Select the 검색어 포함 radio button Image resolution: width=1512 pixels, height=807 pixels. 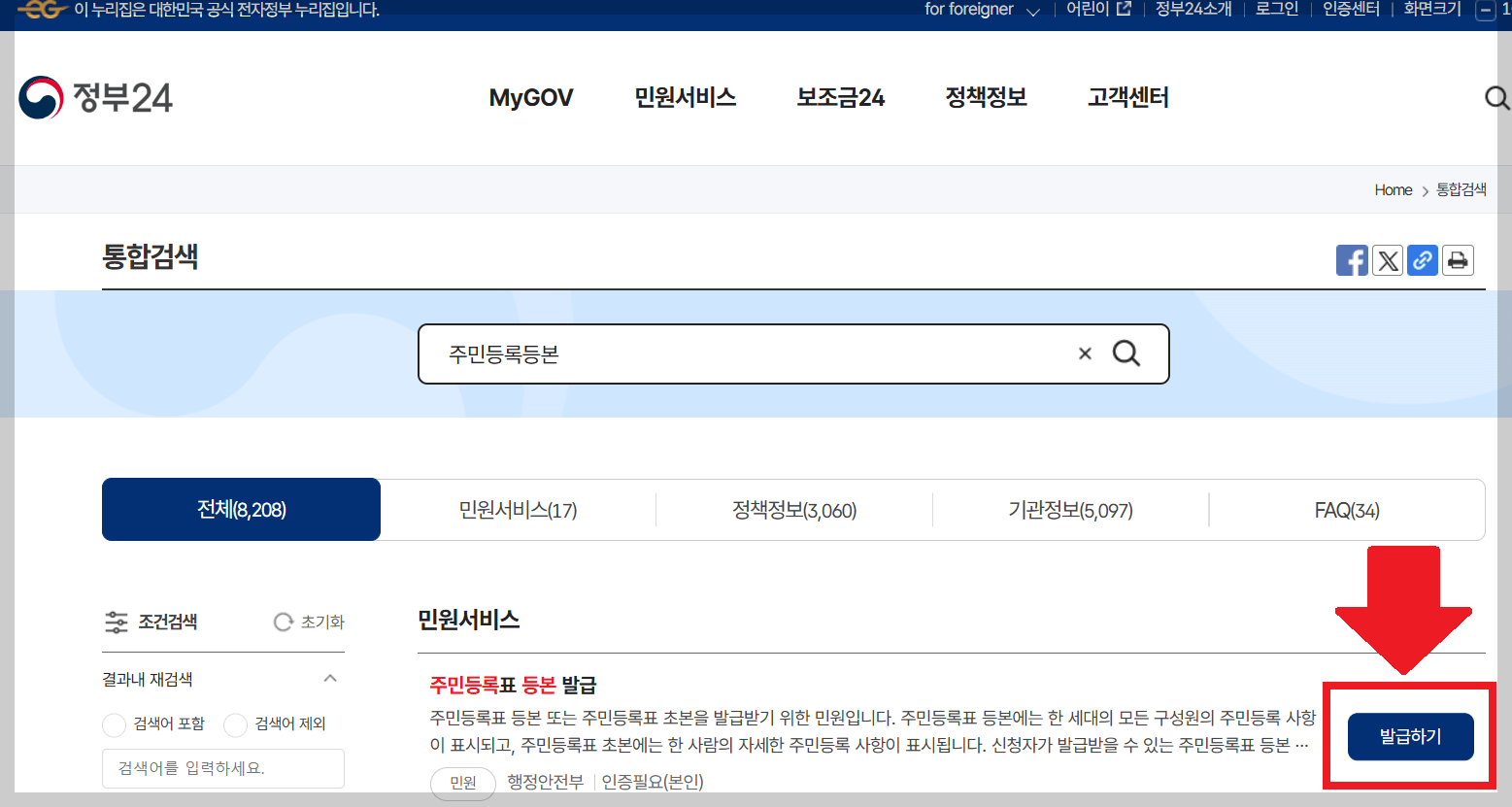point(115,723)
